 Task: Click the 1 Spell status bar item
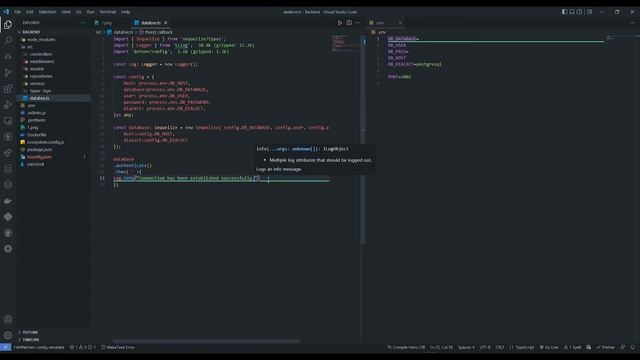pyautogui.click(x=573, y=347)
